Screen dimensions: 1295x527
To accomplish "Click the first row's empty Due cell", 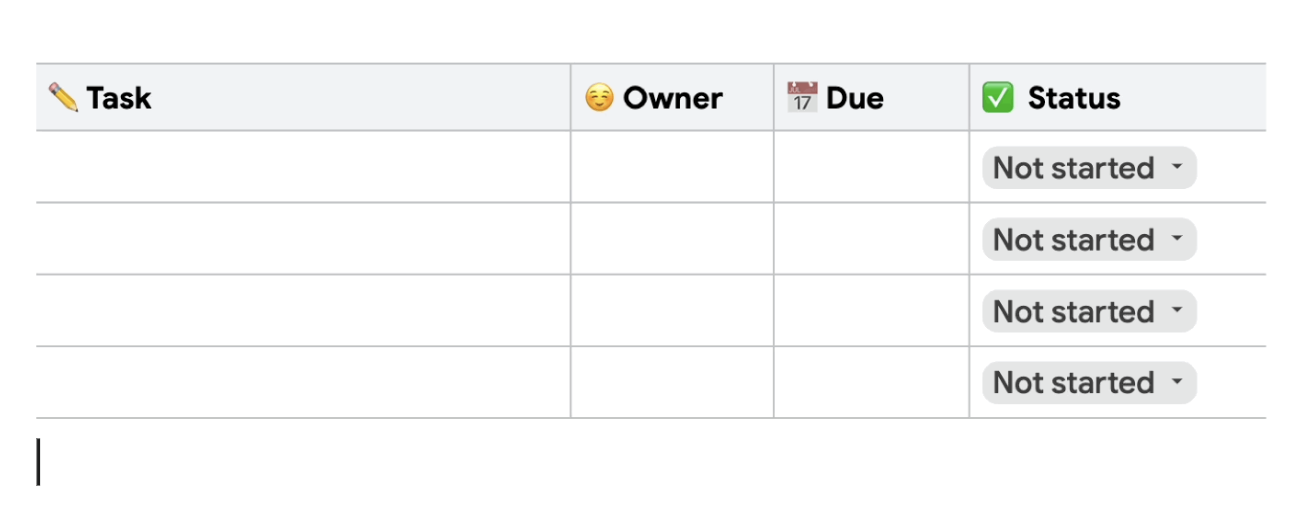I will click(x=871, y=167).
